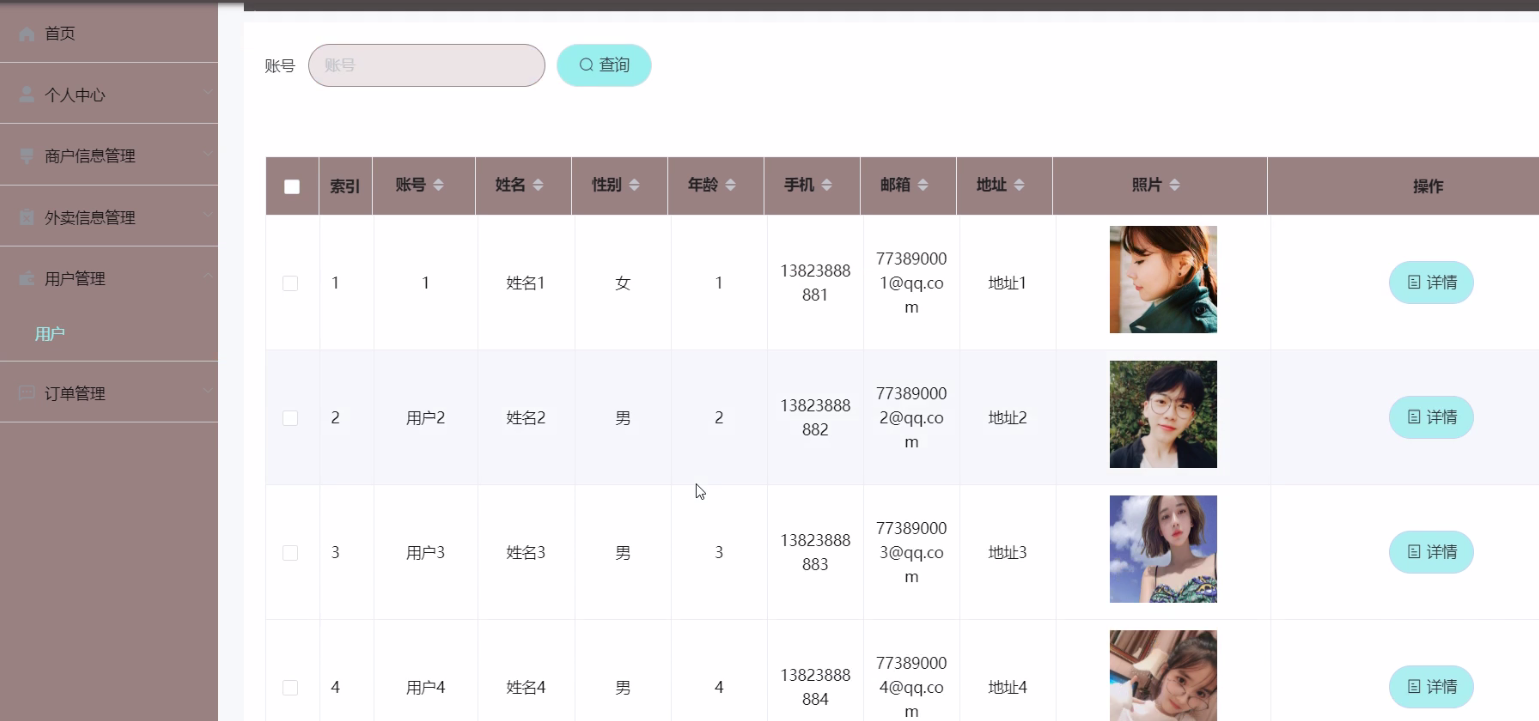Focus the 账号 search input field
1539x721 pixels.
pos(426,65)
